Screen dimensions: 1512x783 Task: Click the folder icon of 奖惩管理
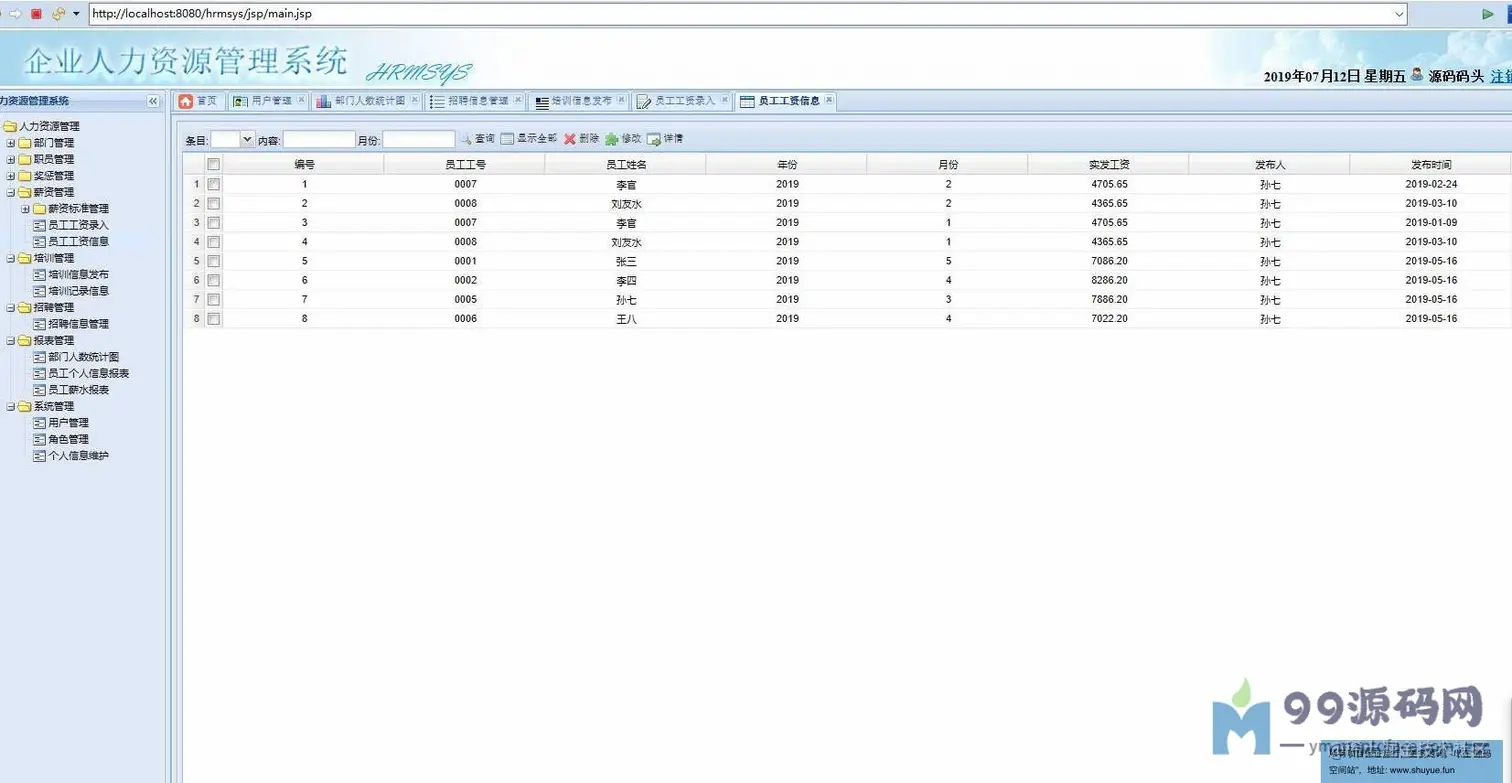(x=25, y=175)
